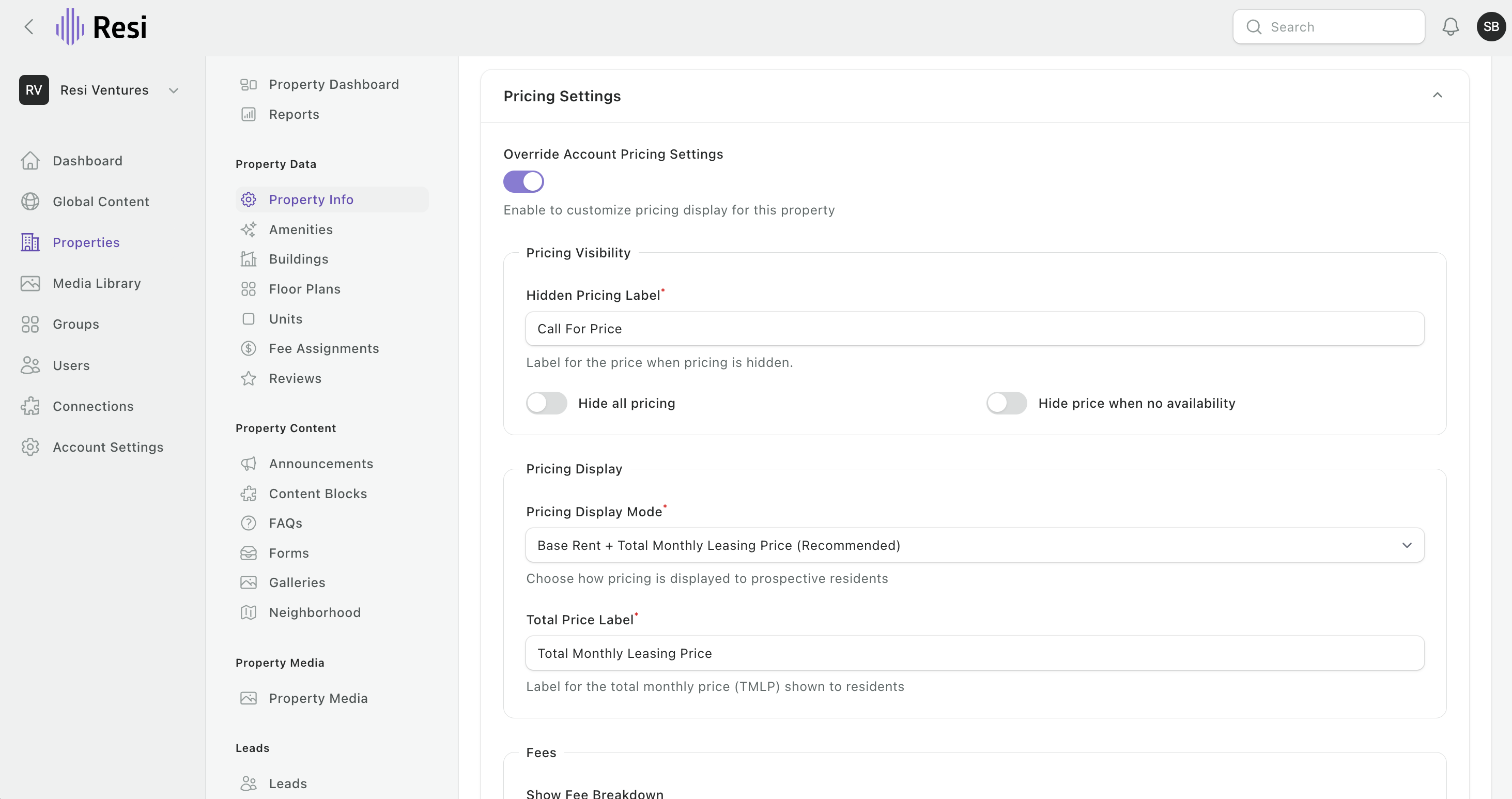Click the Amenities sparkle icon
Image resolution: width=1512 pixels, height=799 pixels.
[x=248, y=229]
